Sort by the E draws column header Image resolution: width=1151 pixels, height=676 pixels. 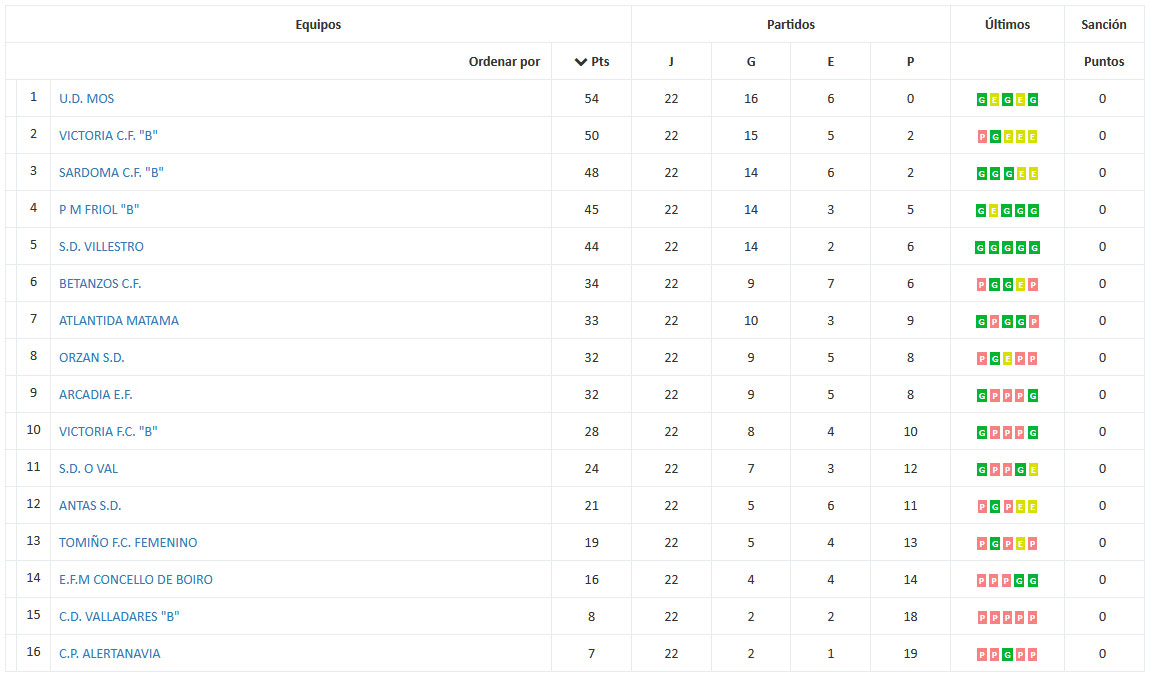pyautogui.click(x=830, y=62)
